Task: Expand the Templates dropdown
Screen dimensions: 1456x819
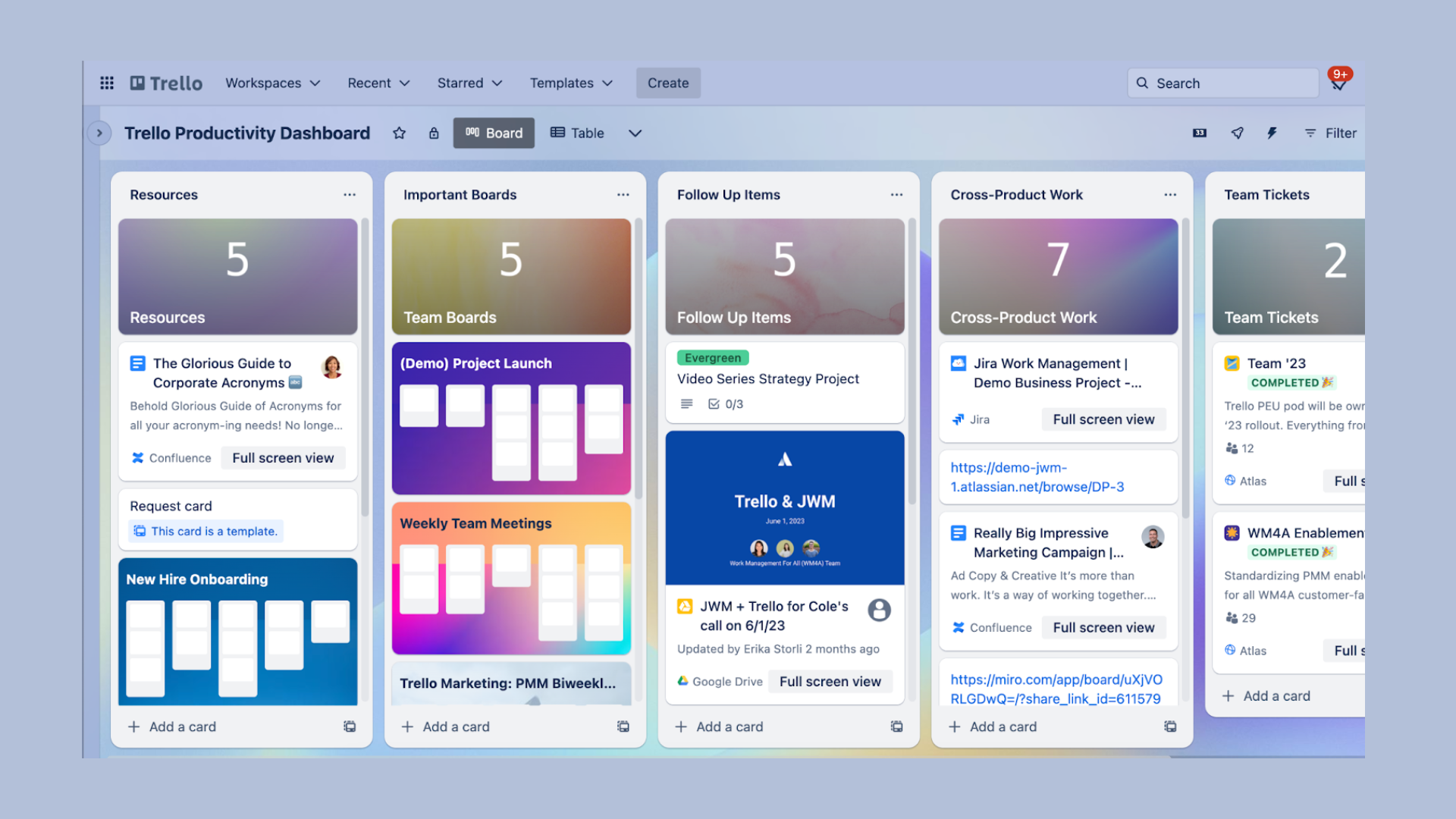Action: 570,83
